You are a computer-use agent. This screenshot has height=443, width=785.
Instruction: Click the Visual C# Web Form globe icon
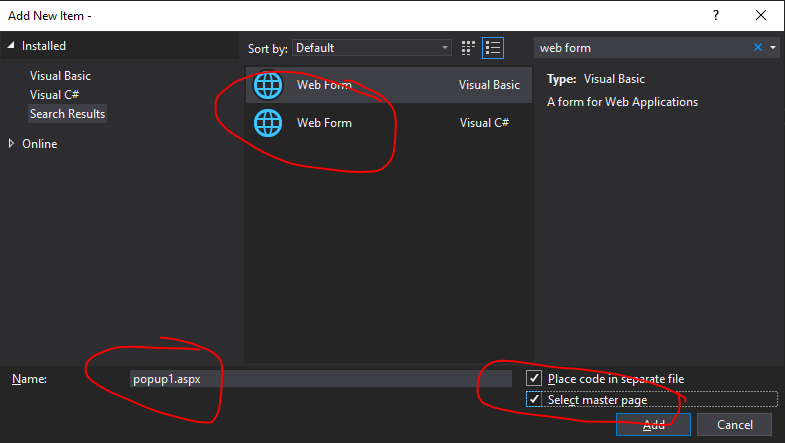click(x=268, y=123)
